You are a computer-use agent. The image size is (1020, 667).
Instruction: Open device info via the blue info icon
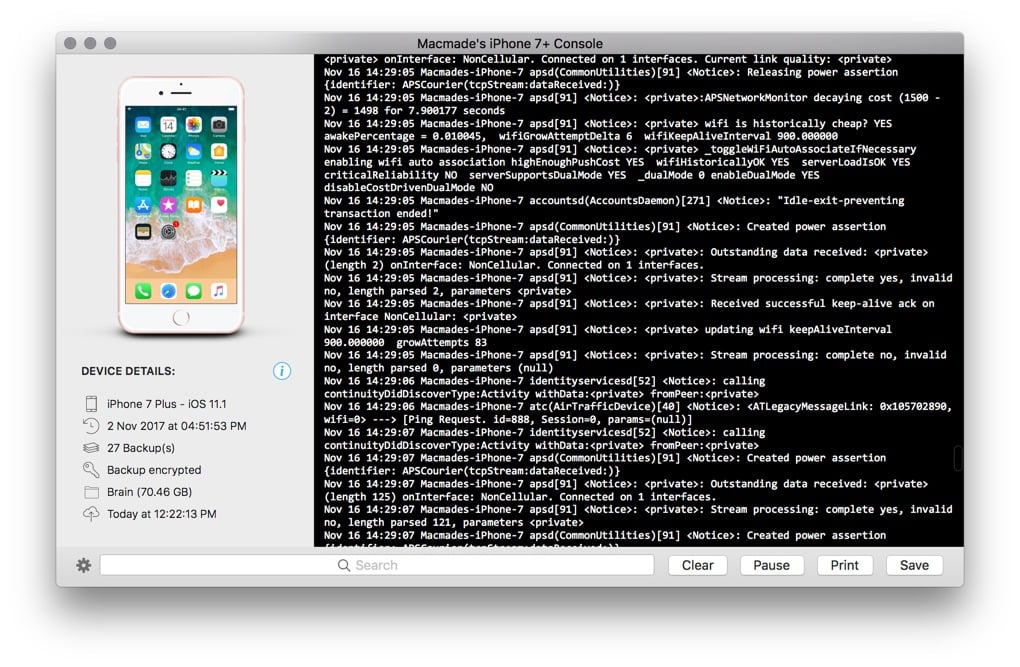click(x=282, y=371)
